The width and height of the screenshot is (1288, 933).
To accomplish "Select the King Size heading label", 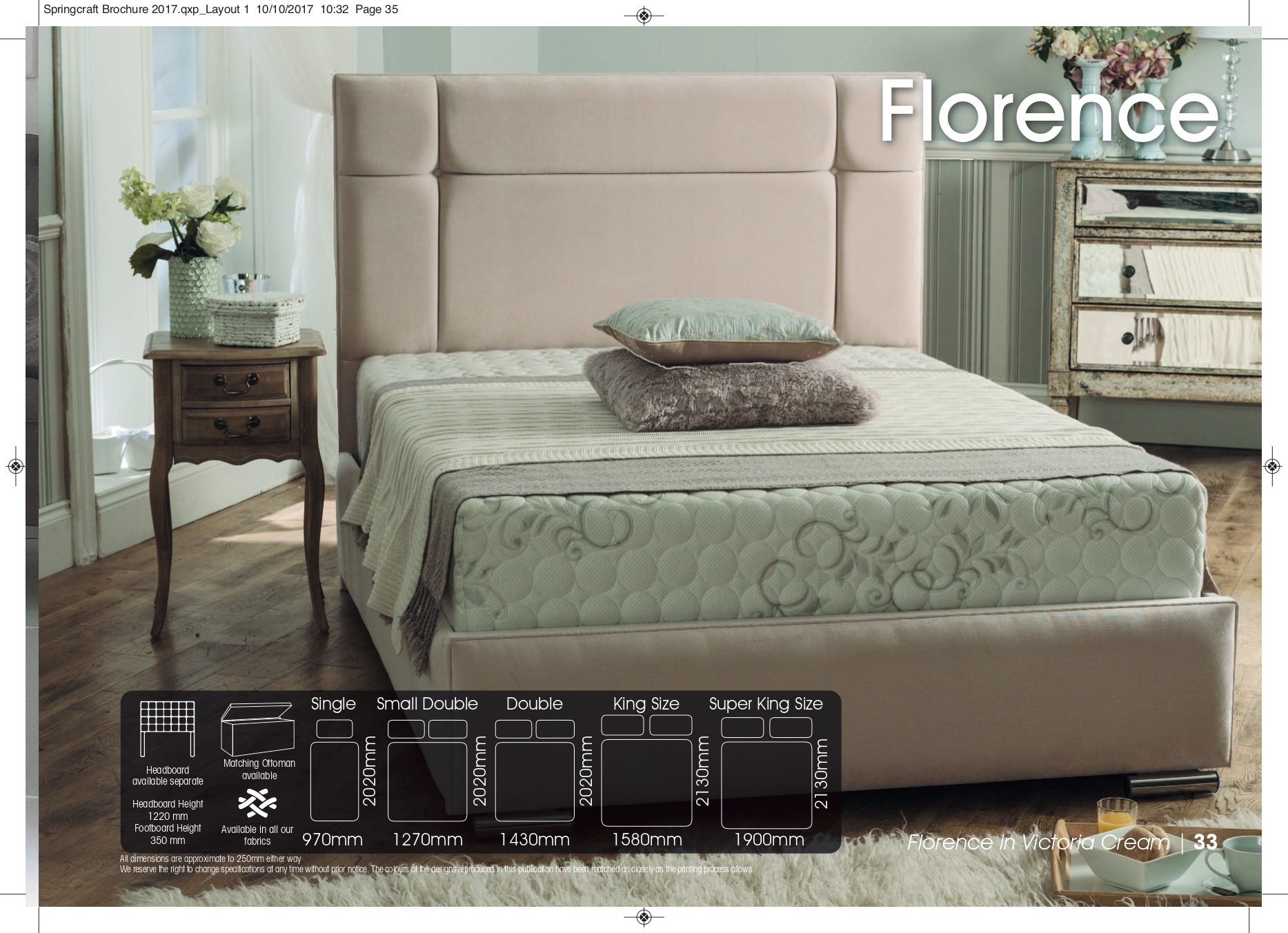I will coord(646,704).
